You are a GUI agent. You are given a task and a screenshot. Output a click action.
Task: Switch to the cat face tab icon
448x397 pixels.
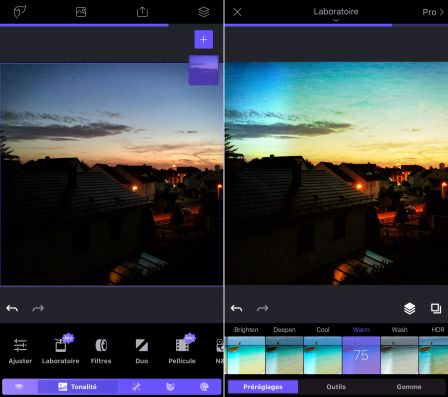pos(170,387)
